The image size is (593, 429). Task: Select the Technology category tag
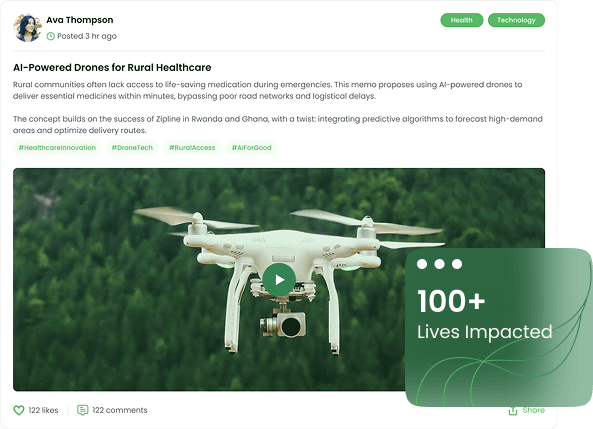click(x=516, y=20)
